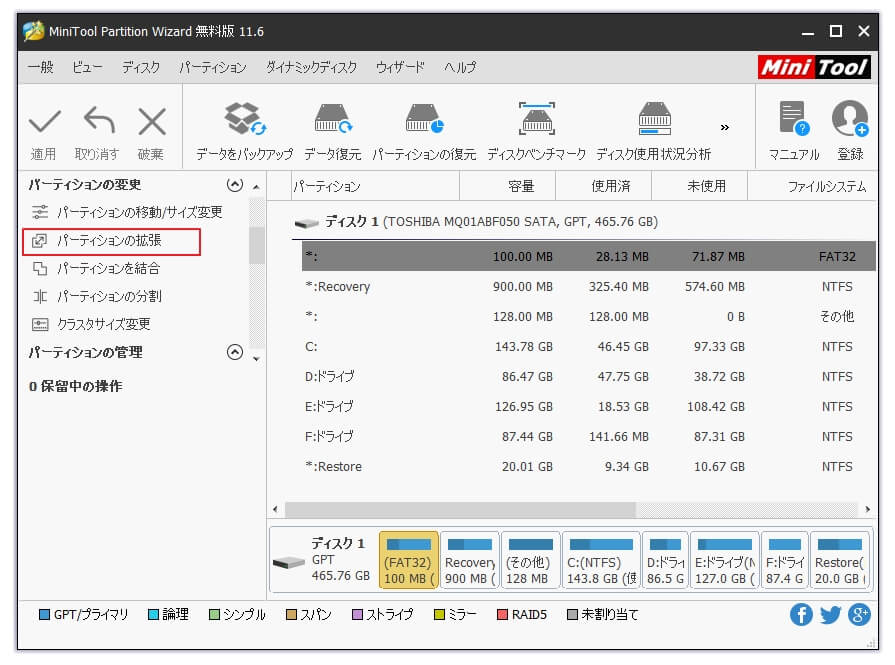Click the (FAT32) 100 MB block in disk map
The height and width of the screenshot is (665, 895).
(x=409, y=560)
